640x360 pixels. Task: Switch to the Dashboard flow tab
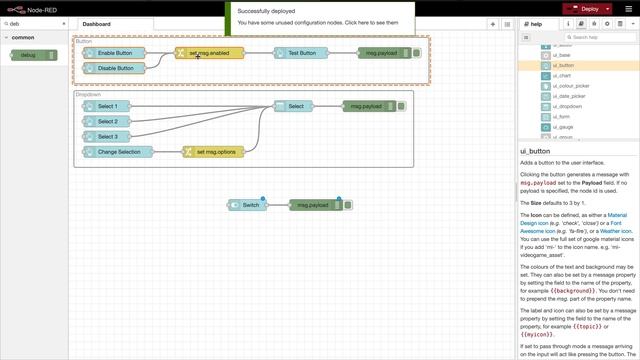pyautogui.click(x=97, y=24)
